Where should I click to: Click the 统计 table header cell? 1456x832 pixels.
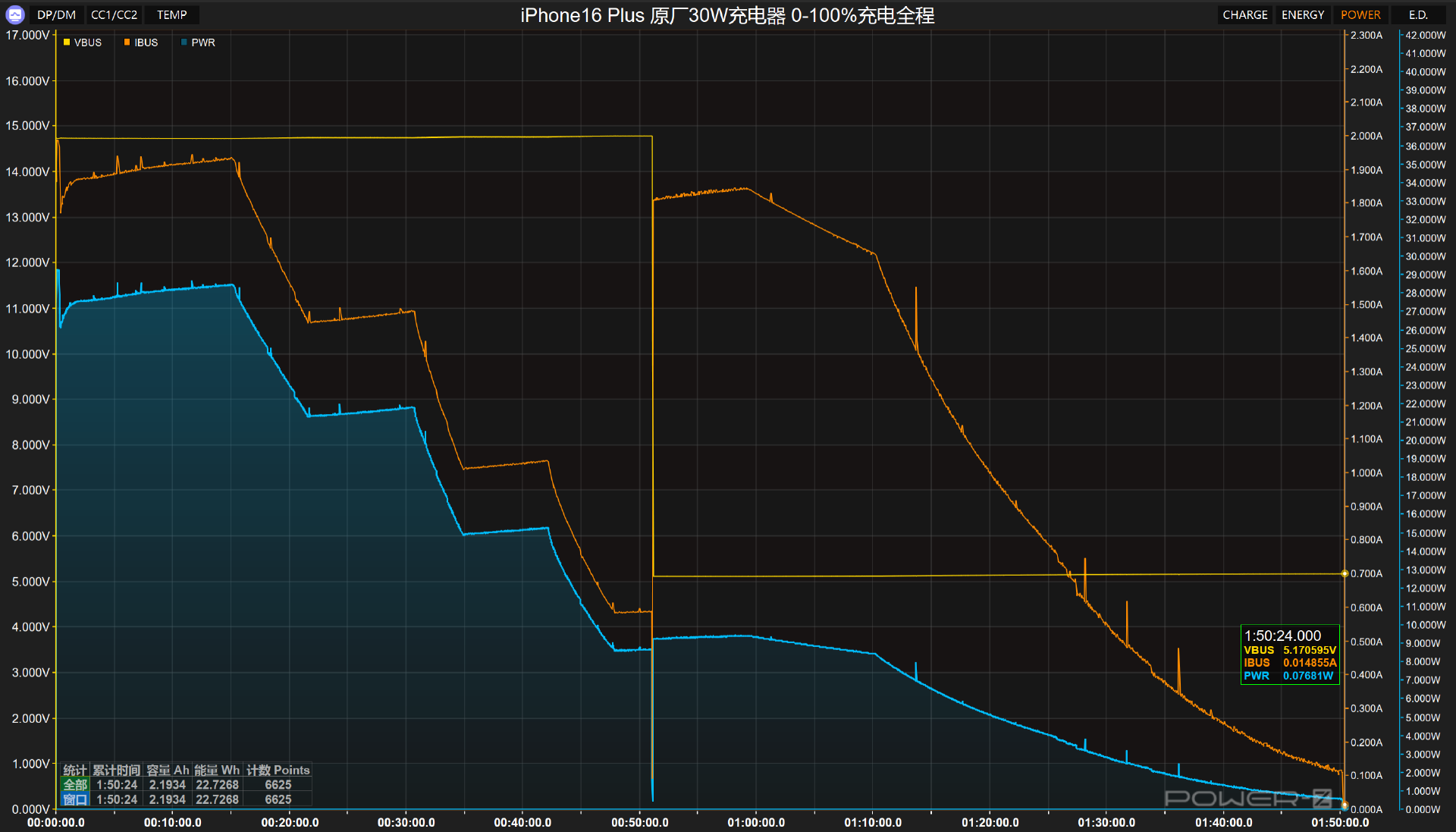(x=75, y=771)
